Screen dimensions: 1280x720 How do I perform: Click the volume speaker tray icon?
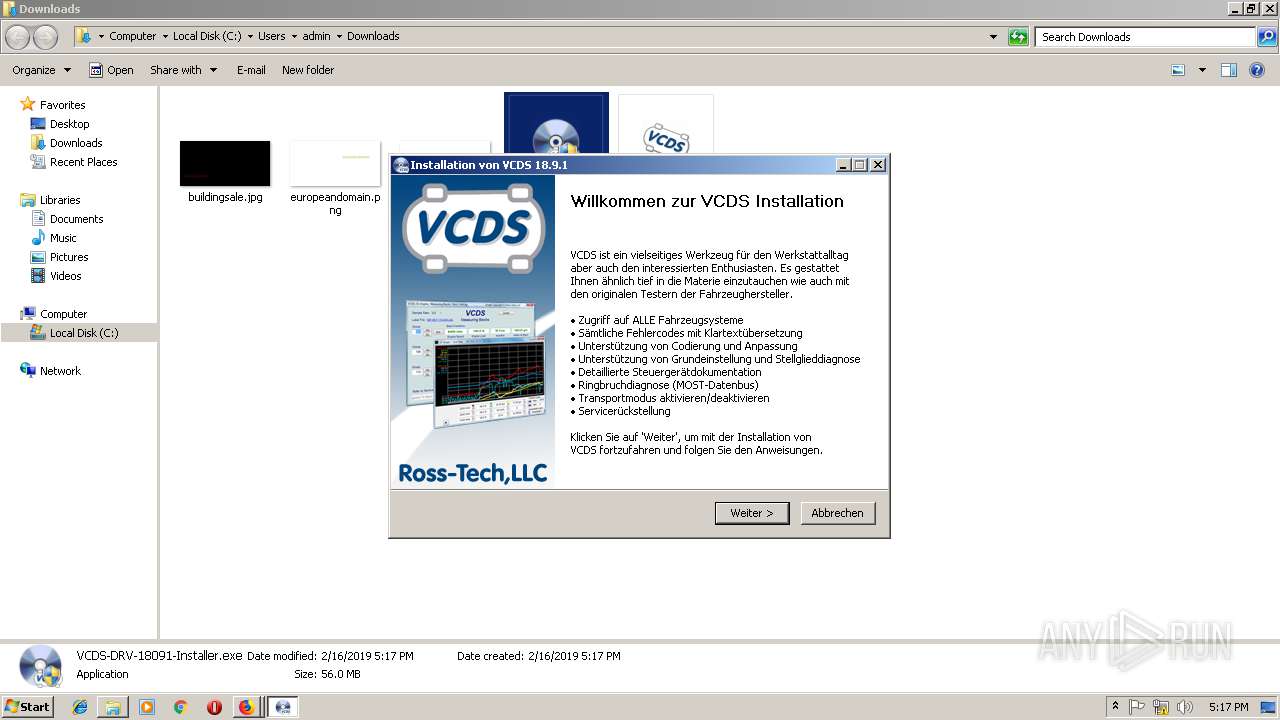(x=1184, y=707)
